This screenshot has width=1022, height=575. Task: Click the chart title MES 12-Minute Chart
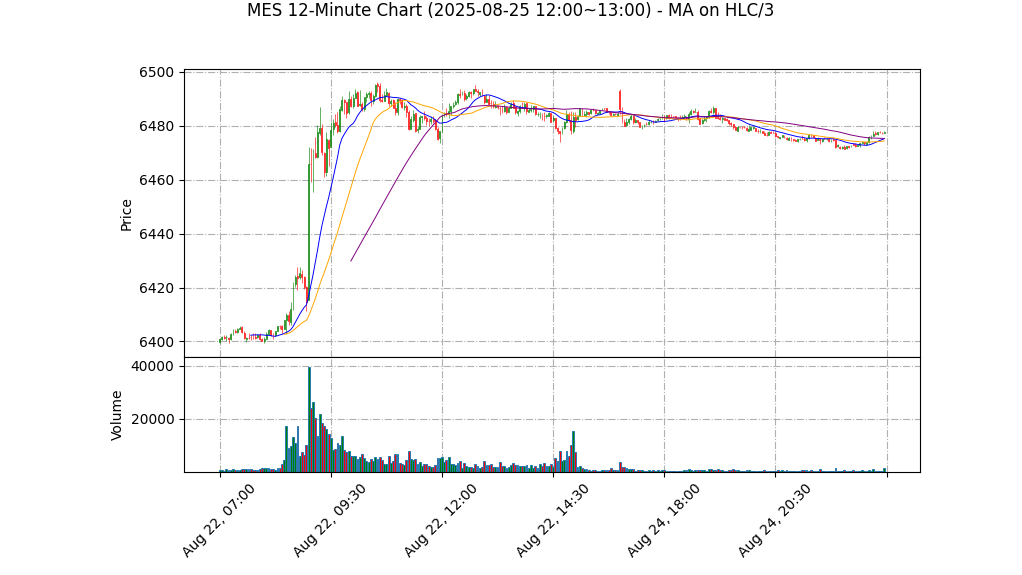[x=510, y=10]
